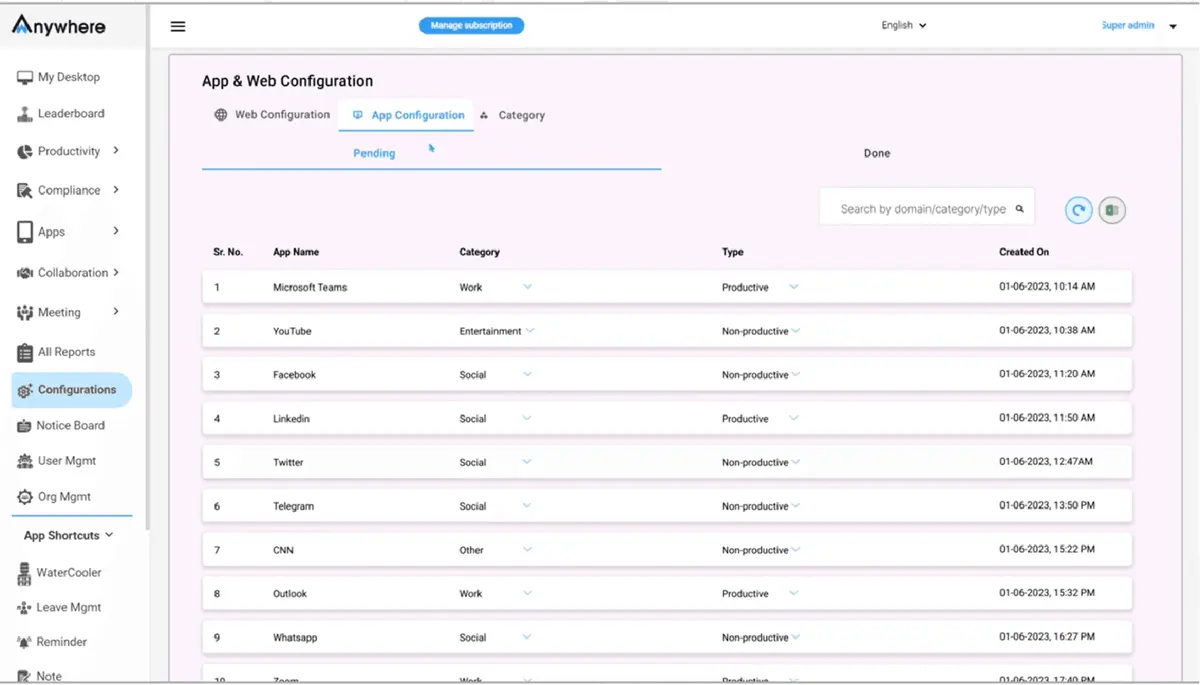Expand the Productivity submenu arrow
The width and height of the screenshot is (1200, 685).
[116, 151]
